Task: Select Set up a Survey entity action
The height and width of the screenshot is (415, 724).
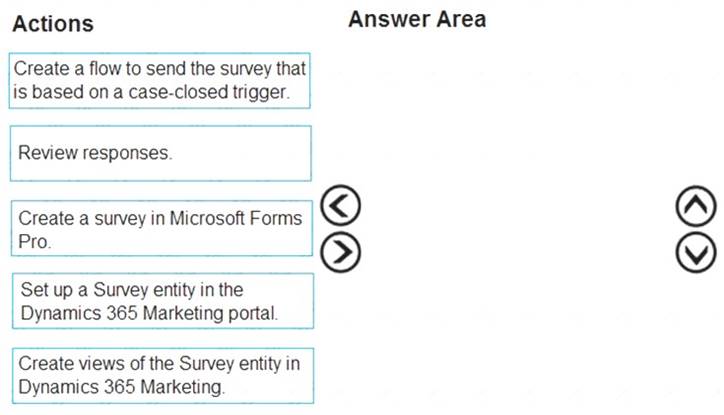Action: (163, 301)
